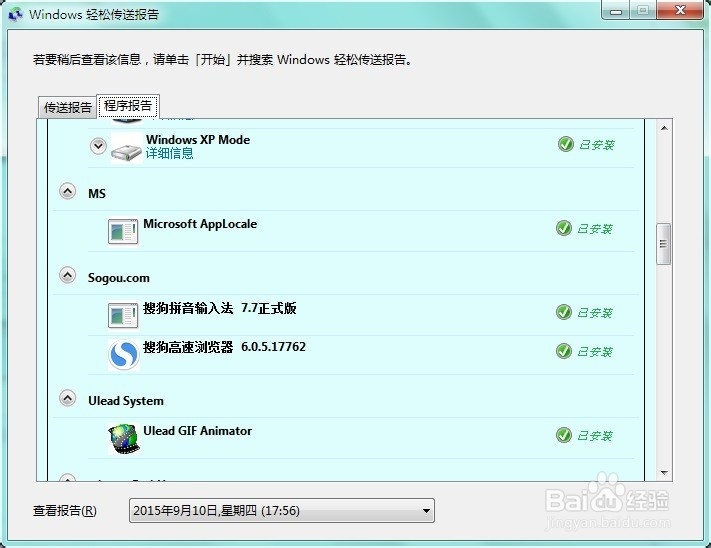Click green checkmark beside 搜狗高速浏览器
The width and height of the screenshot is (711, 548).
coord(564,351)
